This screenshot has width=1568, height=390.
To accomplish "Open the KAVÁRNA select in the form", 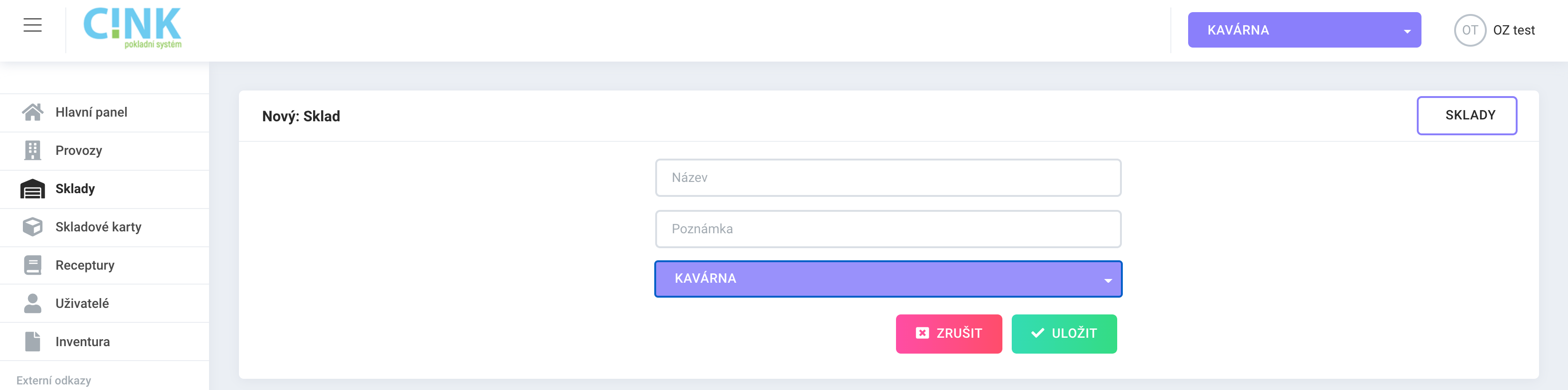I will [x=888, y=279].
